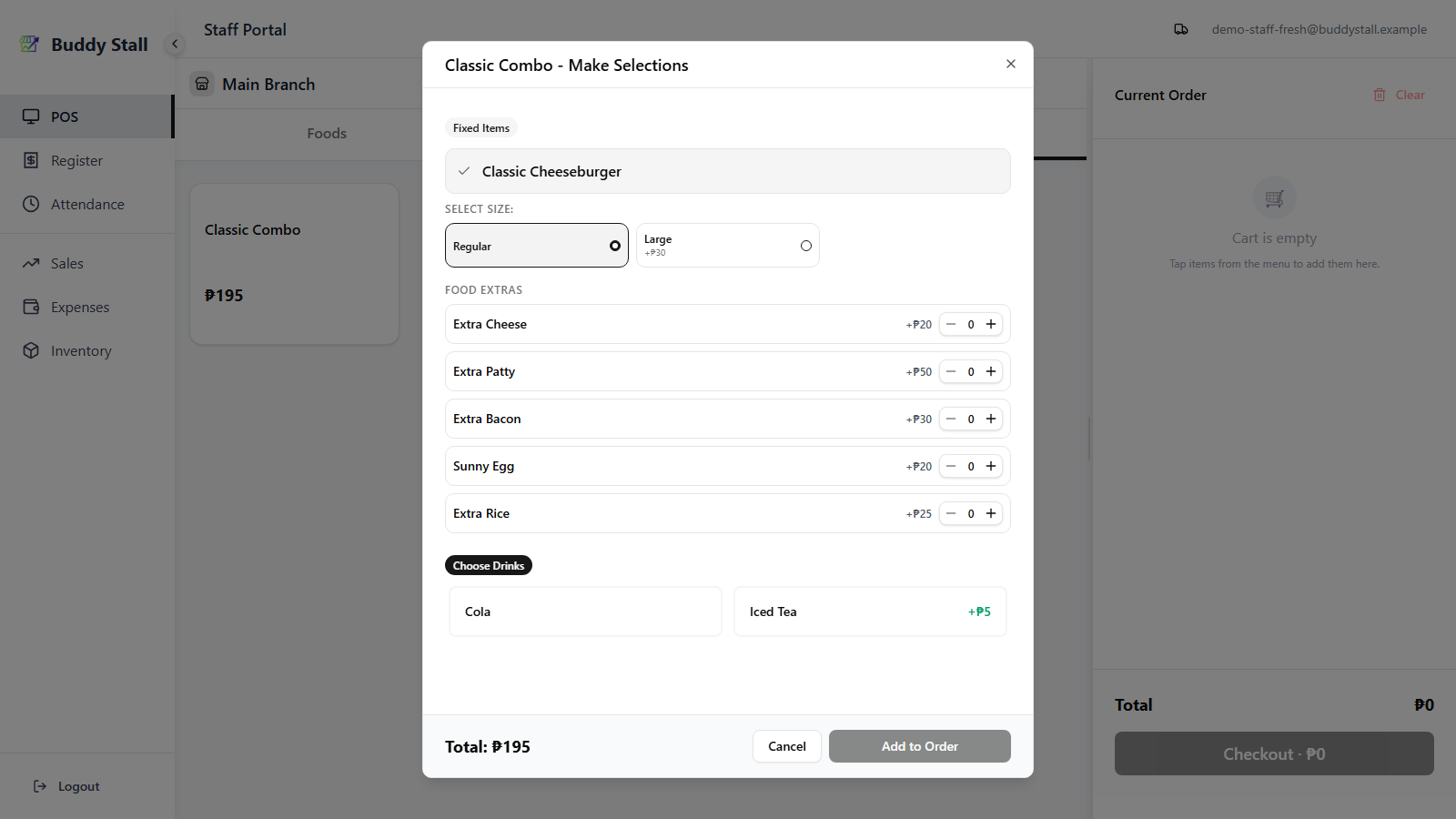1456x819 pixels.
Task: Click the Logout arrow icon
Action: [40, 786]
